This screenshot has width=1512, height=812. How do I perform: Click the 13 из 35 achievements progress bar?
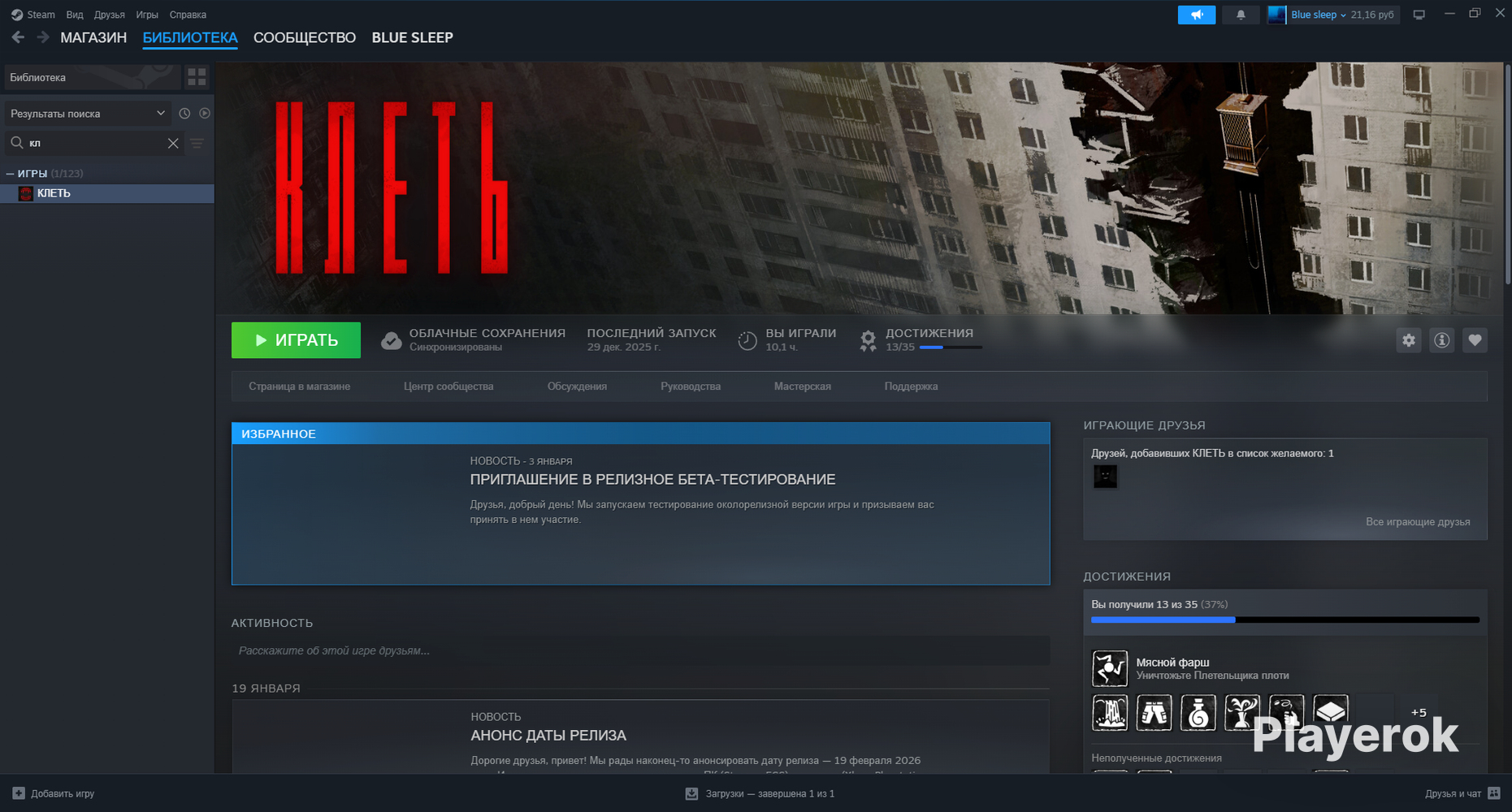tap(1285, 620)
